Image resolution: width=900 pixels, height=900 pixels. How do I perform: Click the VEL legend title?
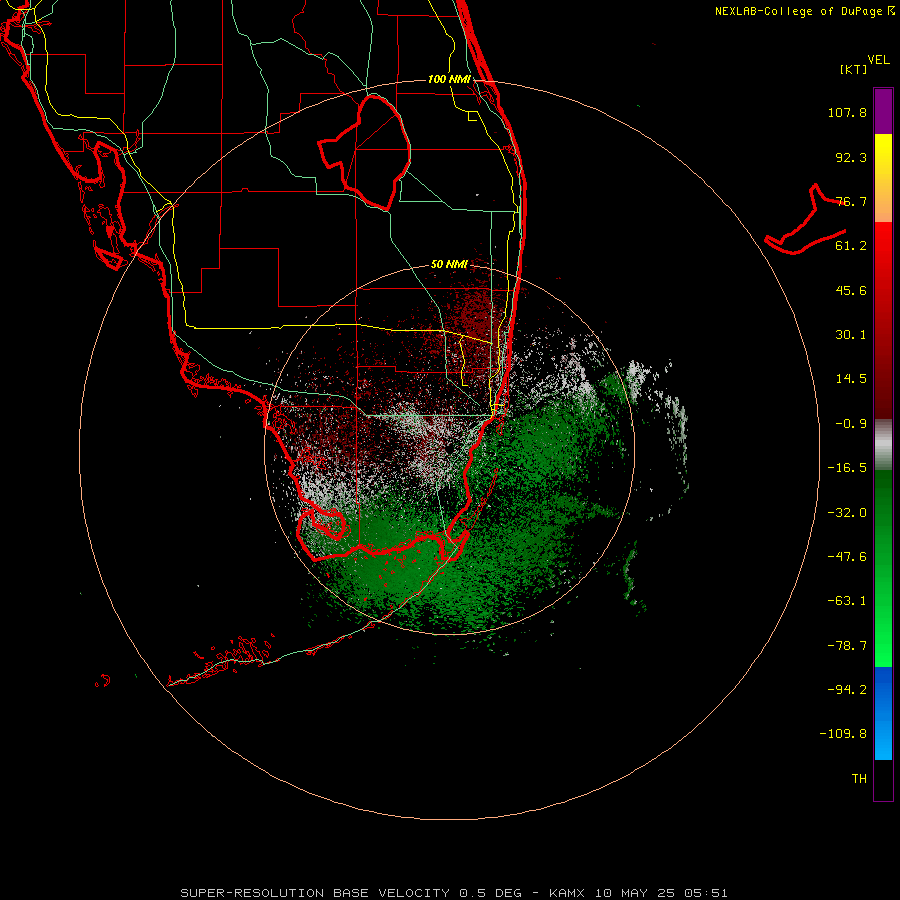(878, 60)
